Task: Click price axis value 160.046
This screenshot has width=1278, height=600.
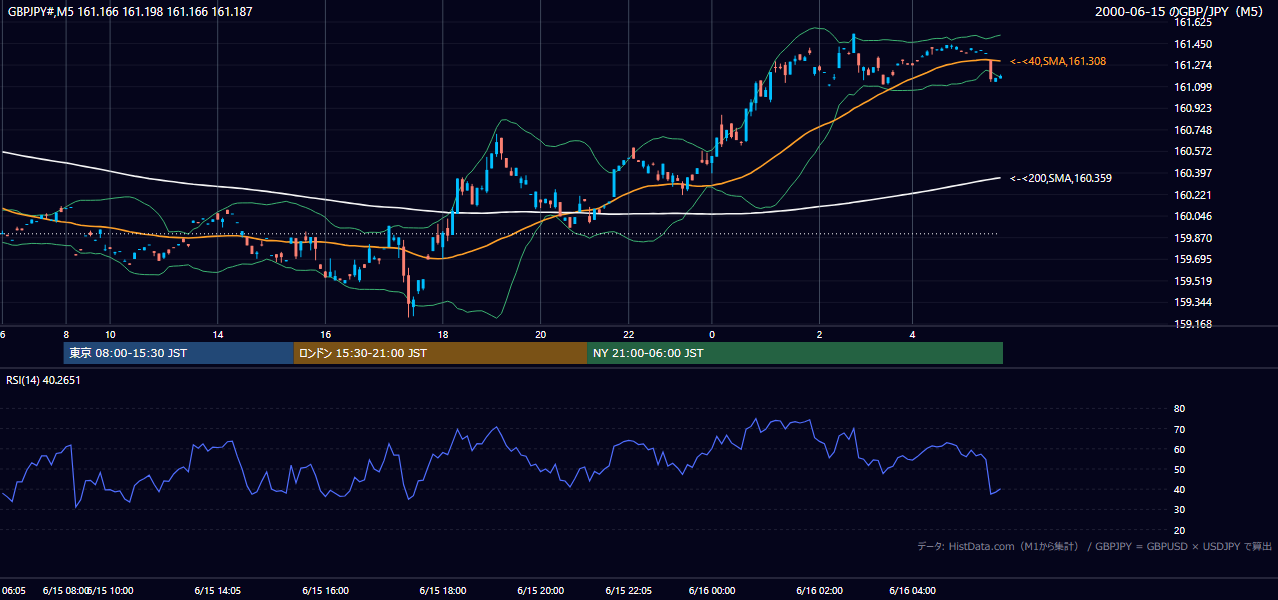Action: point(1193,216)
